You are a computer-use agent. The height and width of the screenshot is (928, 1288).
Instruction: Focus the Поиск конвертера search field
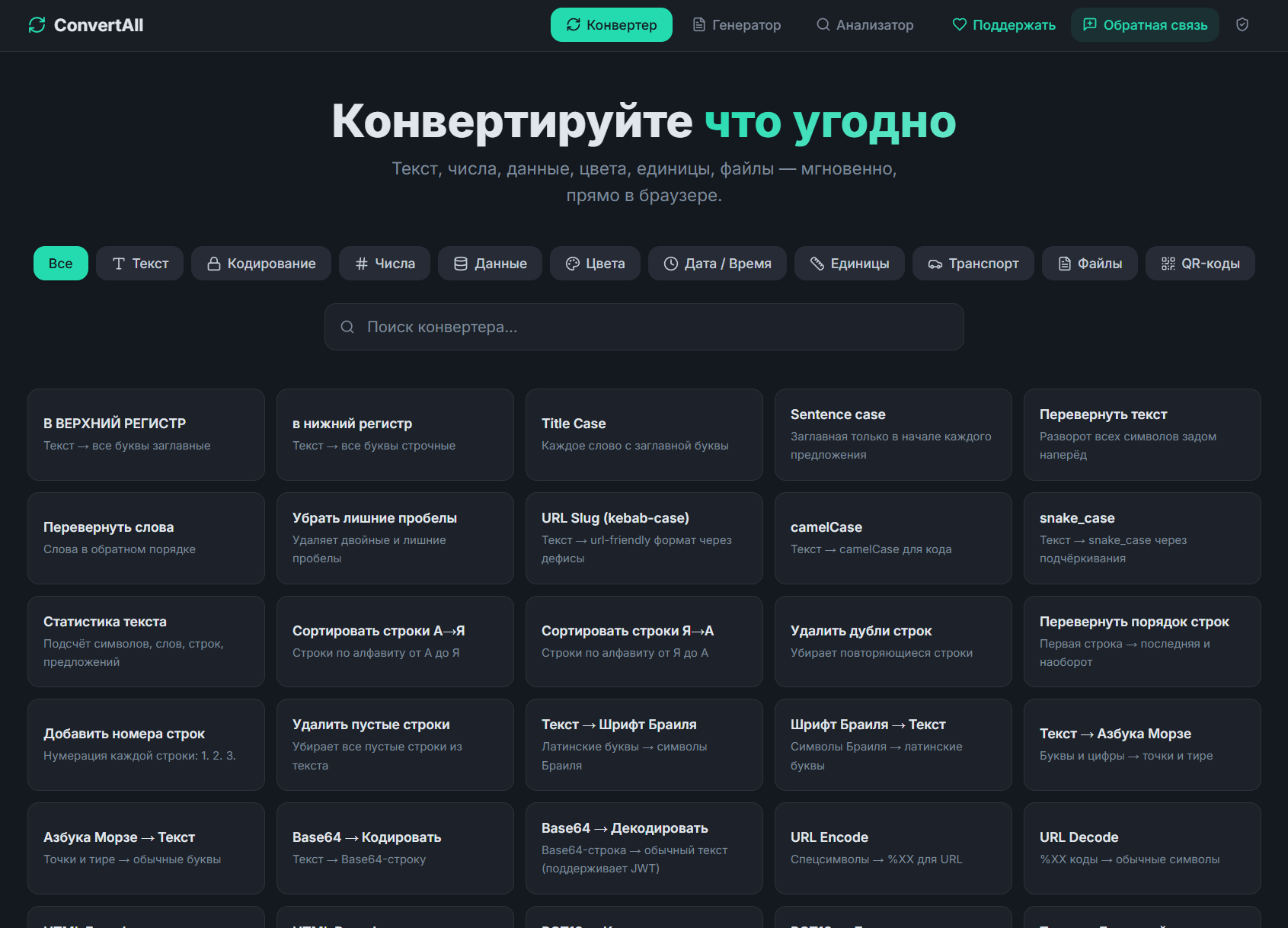(x=644, y=327)
